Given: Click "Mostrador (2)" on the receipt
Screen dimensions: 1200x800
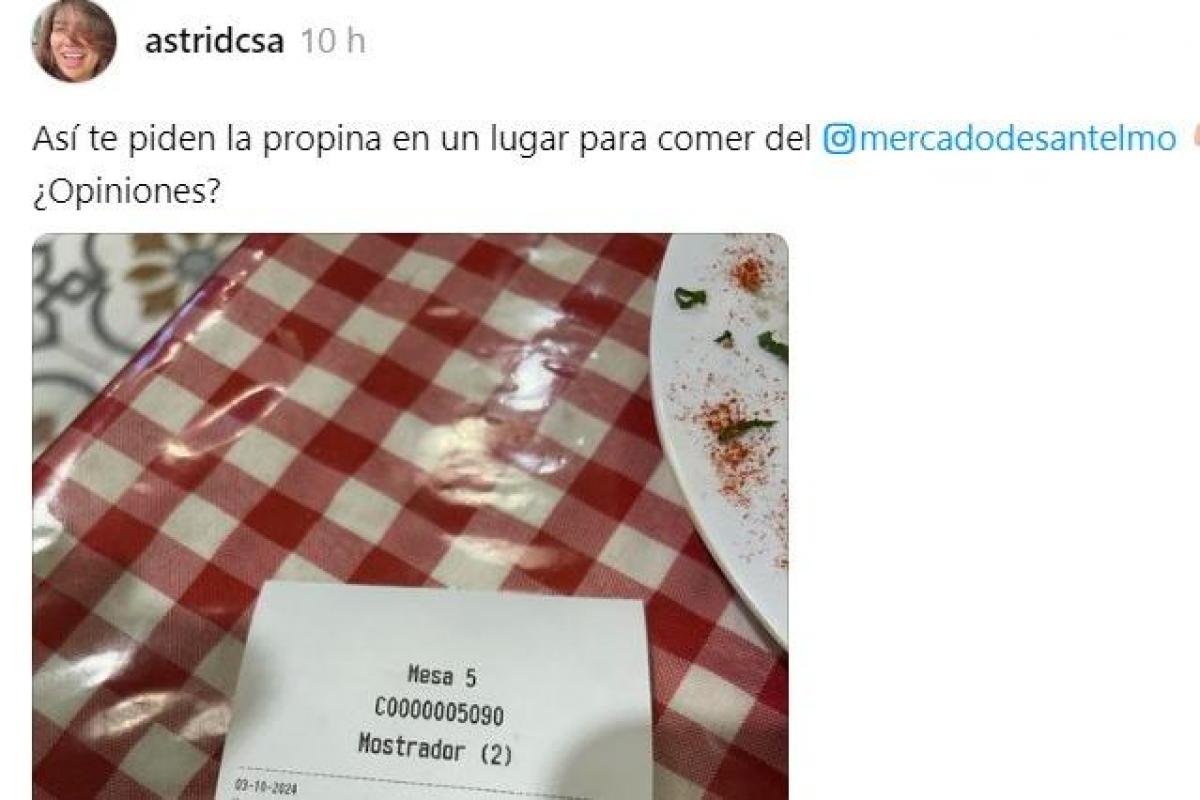Looking at the screenshot, I should pos(434,749).
